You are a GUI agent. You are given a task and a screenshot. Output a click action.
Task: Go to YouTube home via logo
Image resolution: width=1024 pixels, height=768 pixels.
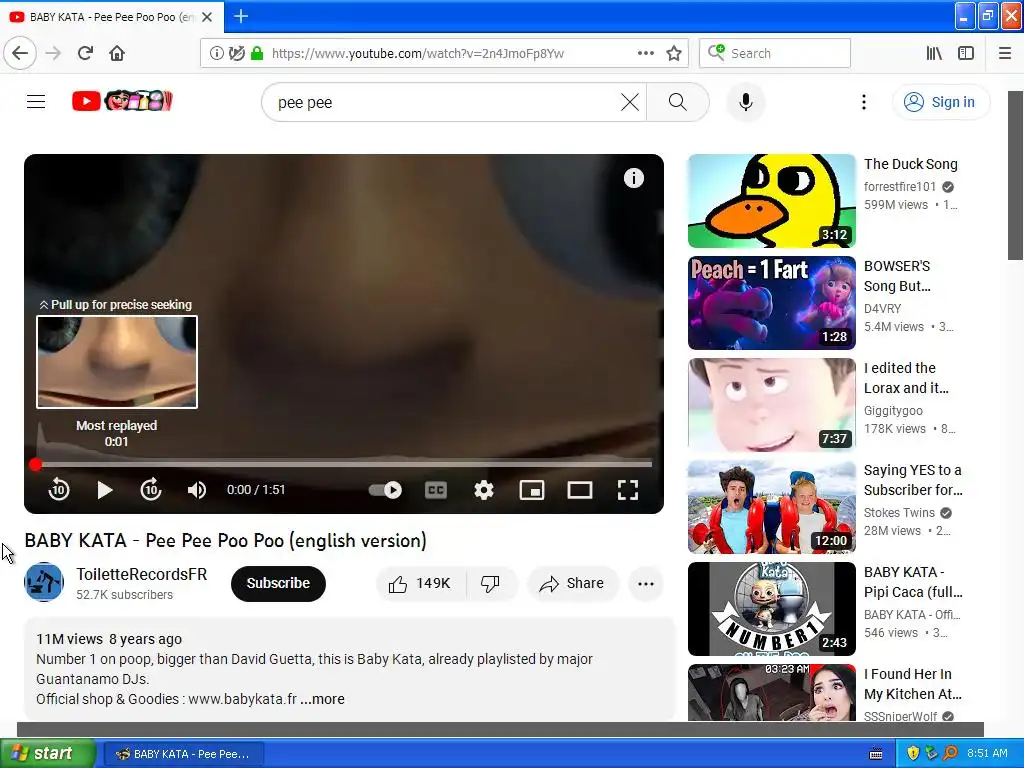click(122, 101)
